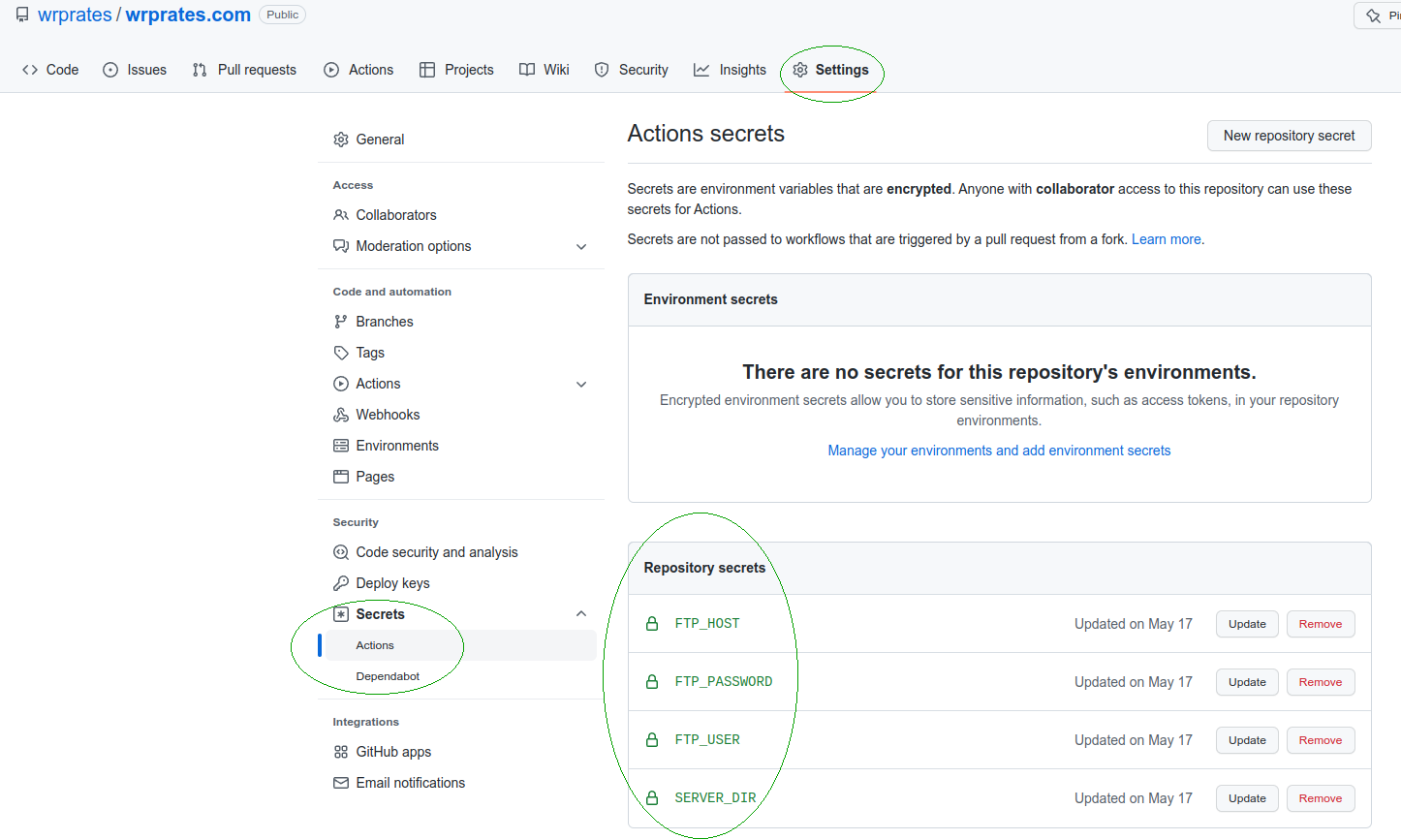Viewport: 1401px width, 840px height.
Task: Remove the FTP_USER secret
Action: (x=1321, y=740)
